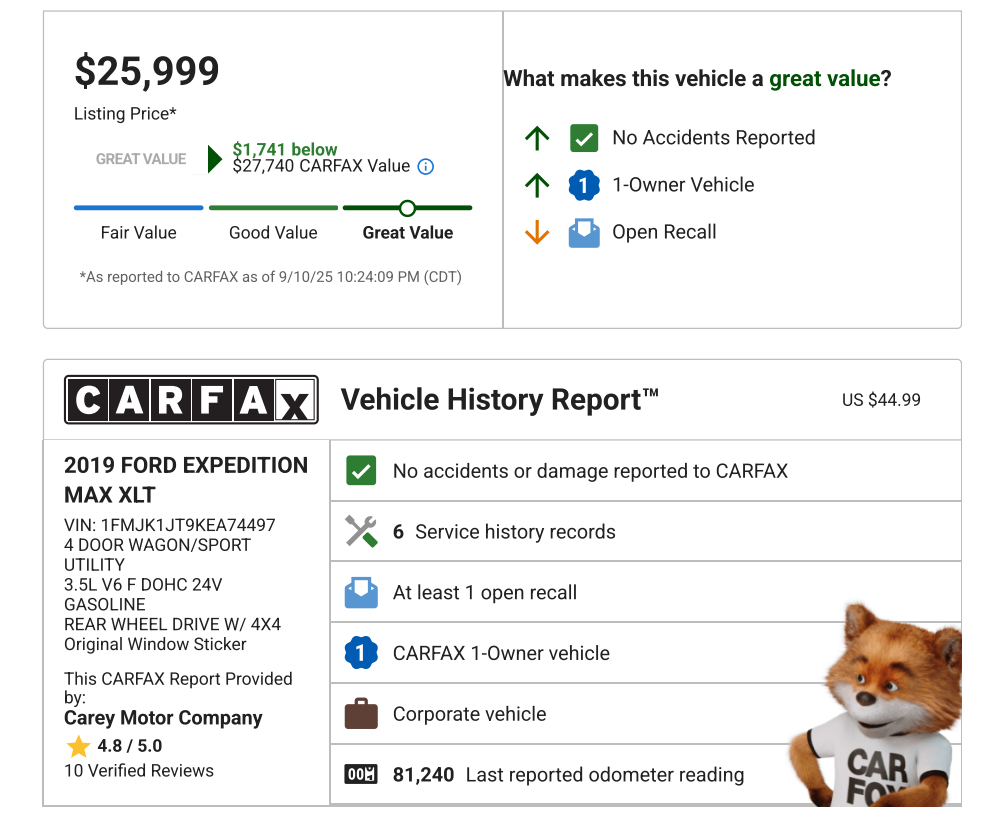
Task: Click the odometer reading icon
Action: (361, 775)
